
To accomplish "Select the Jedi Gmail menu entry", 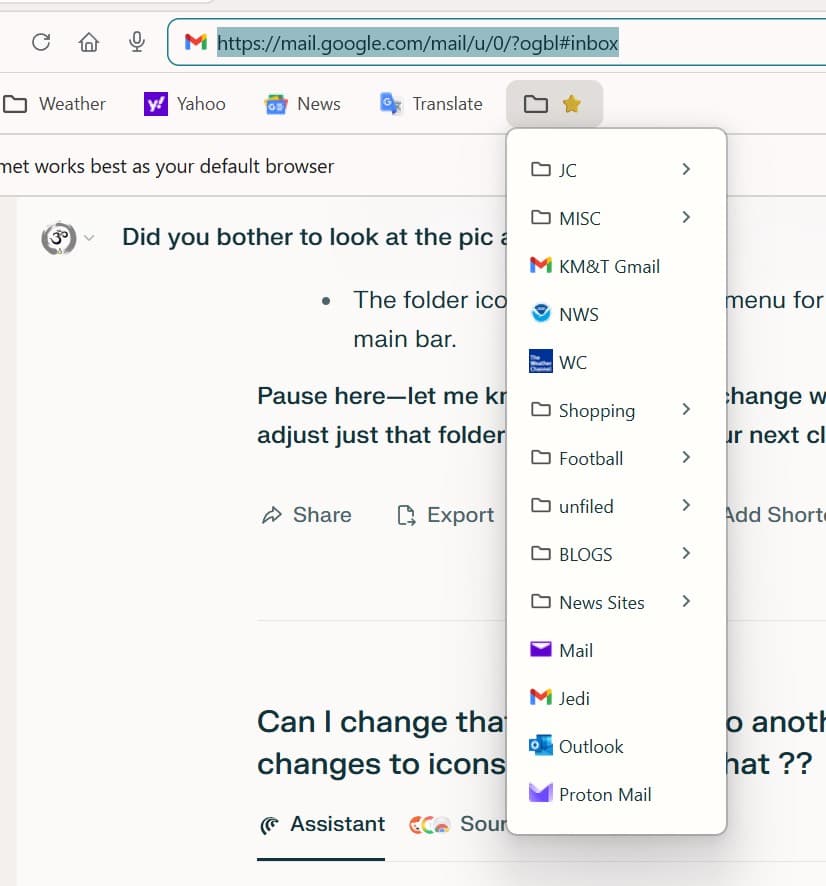I will [x=573, y=699].
